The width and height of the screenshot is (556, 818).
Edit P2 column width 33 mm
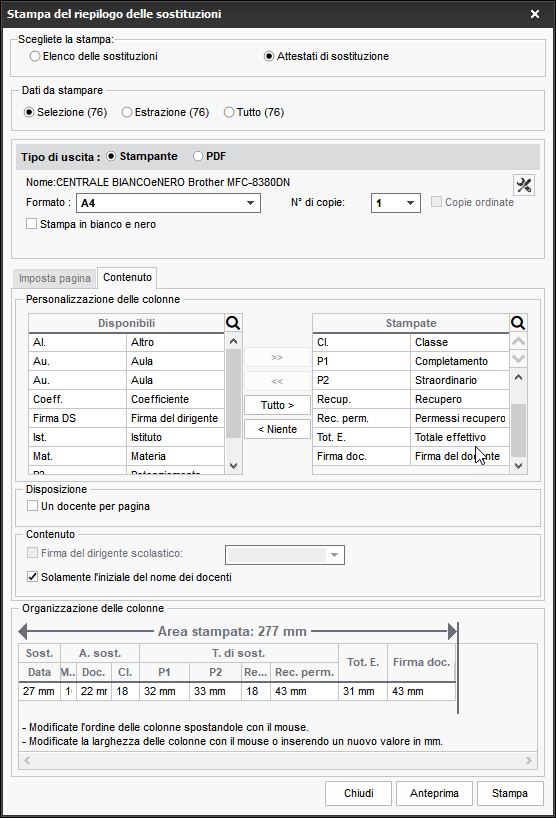pos(215,691)
